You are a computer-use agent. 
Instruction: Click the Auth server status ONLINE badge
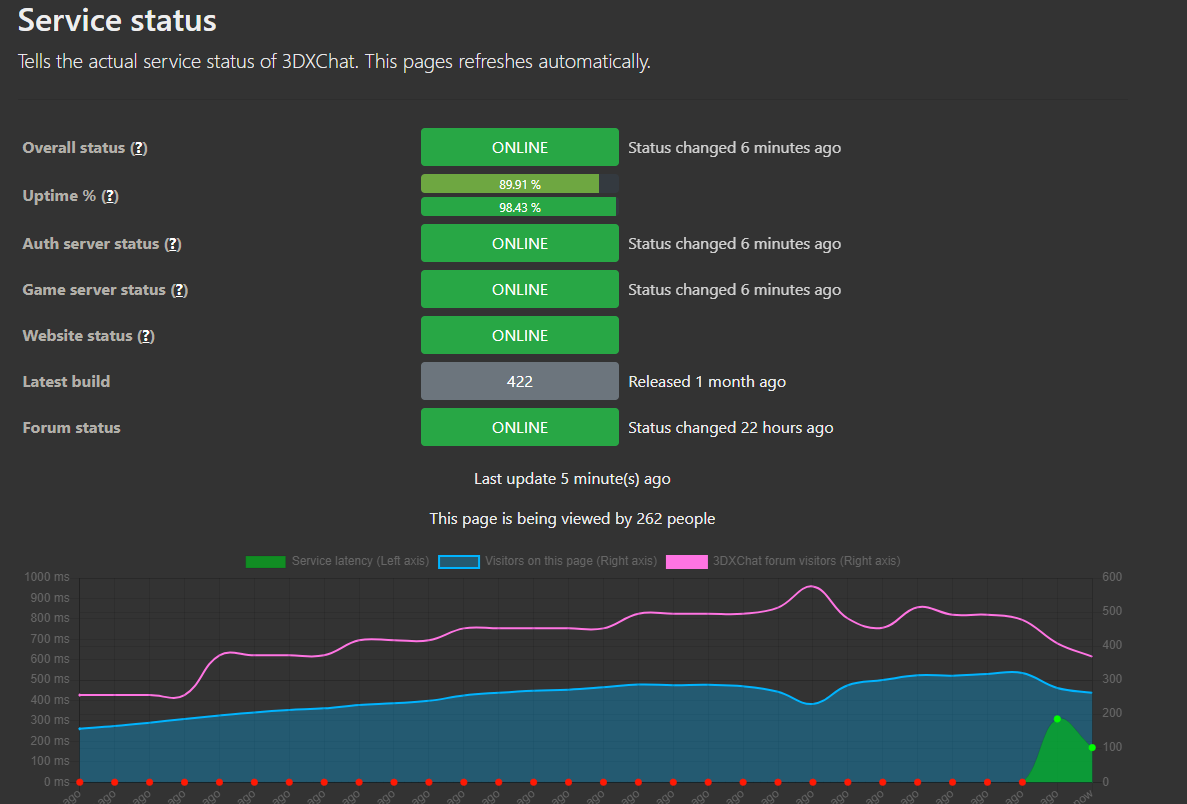point(520,243)
